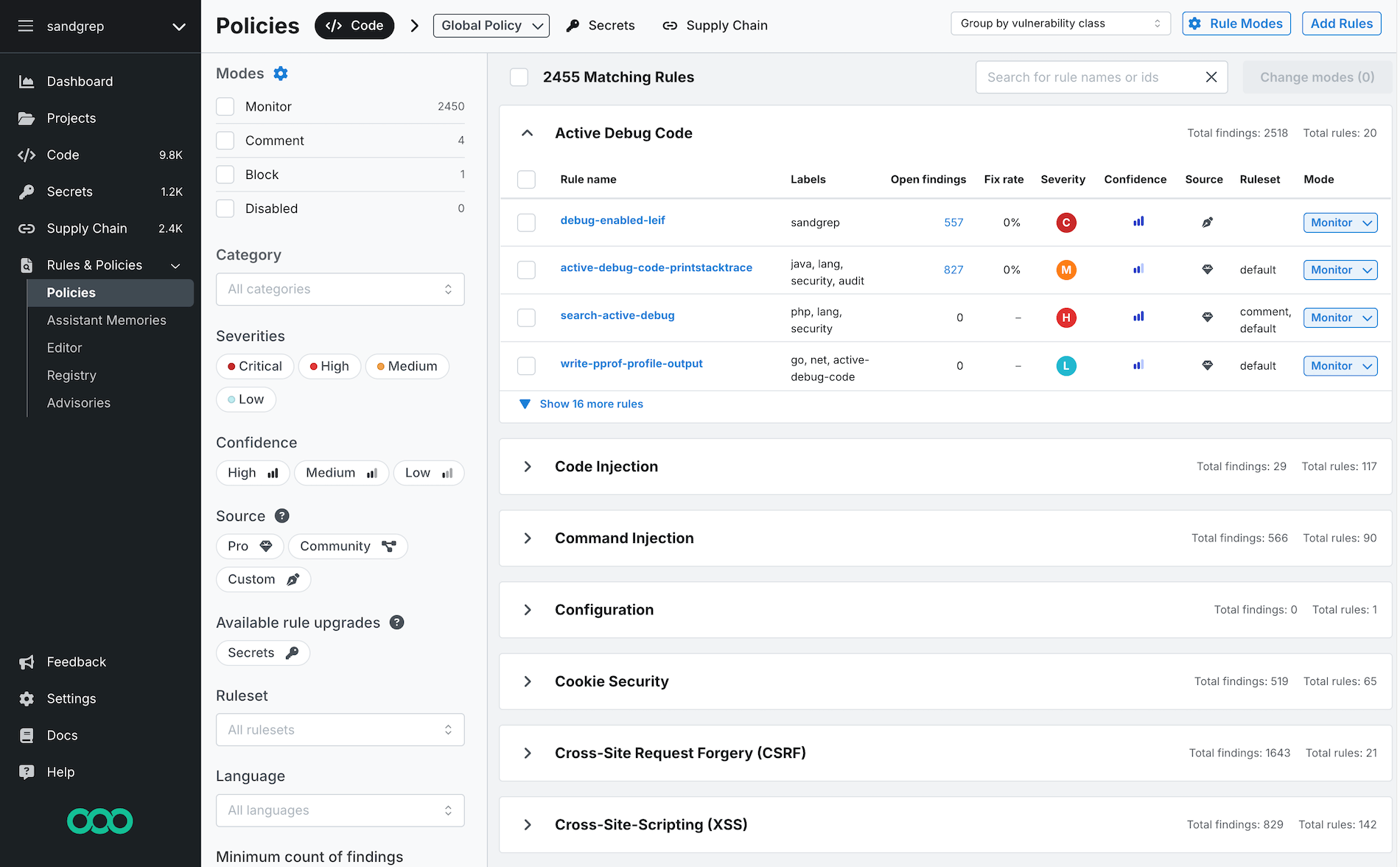This screenshot has height=867, width=1400.
Task: Click the pen Source icon on debug-enabled-leif row
Action: click(x=1207, y=222)
